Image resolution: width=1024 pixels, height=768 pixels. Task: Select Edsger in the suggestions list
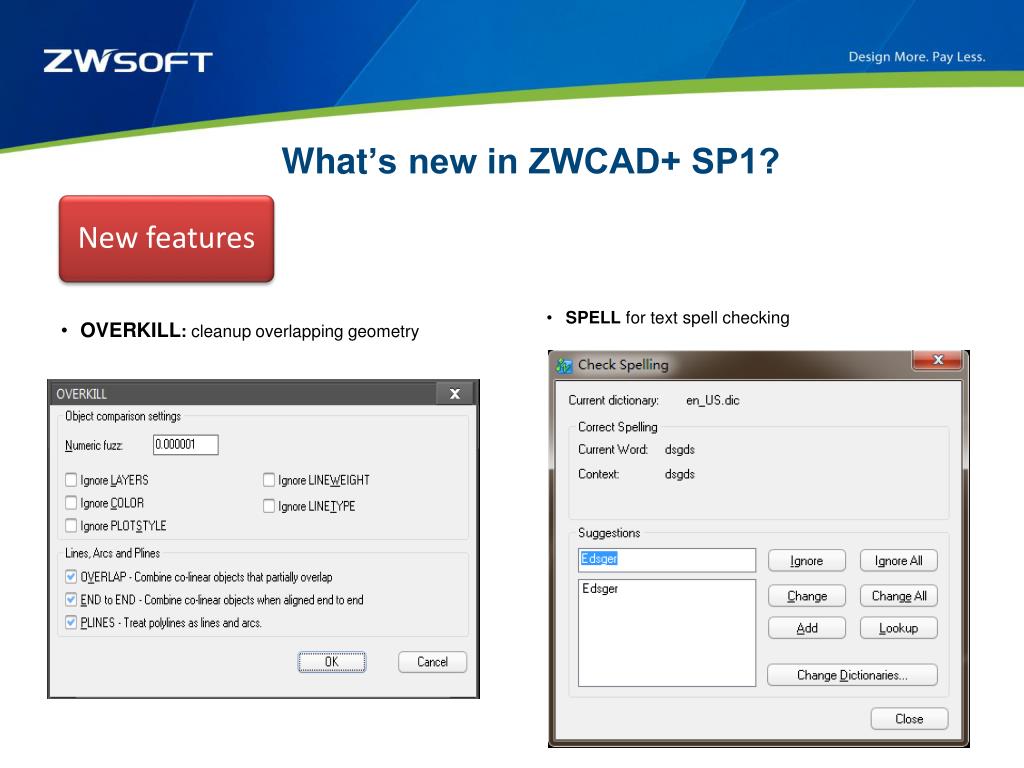click(x=600, y=588)
